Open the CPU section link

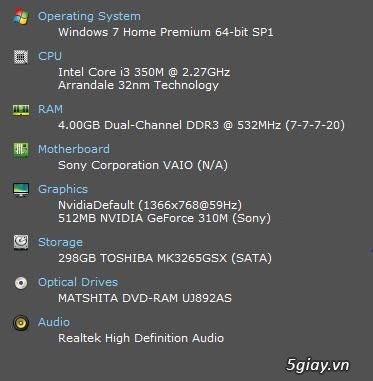pyautogui.click(x=50, y=56)
